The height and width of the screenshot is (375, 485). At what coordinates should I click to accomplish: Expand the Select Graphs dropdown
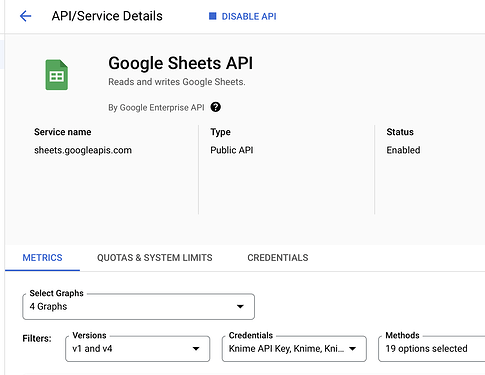click(138, 306)
